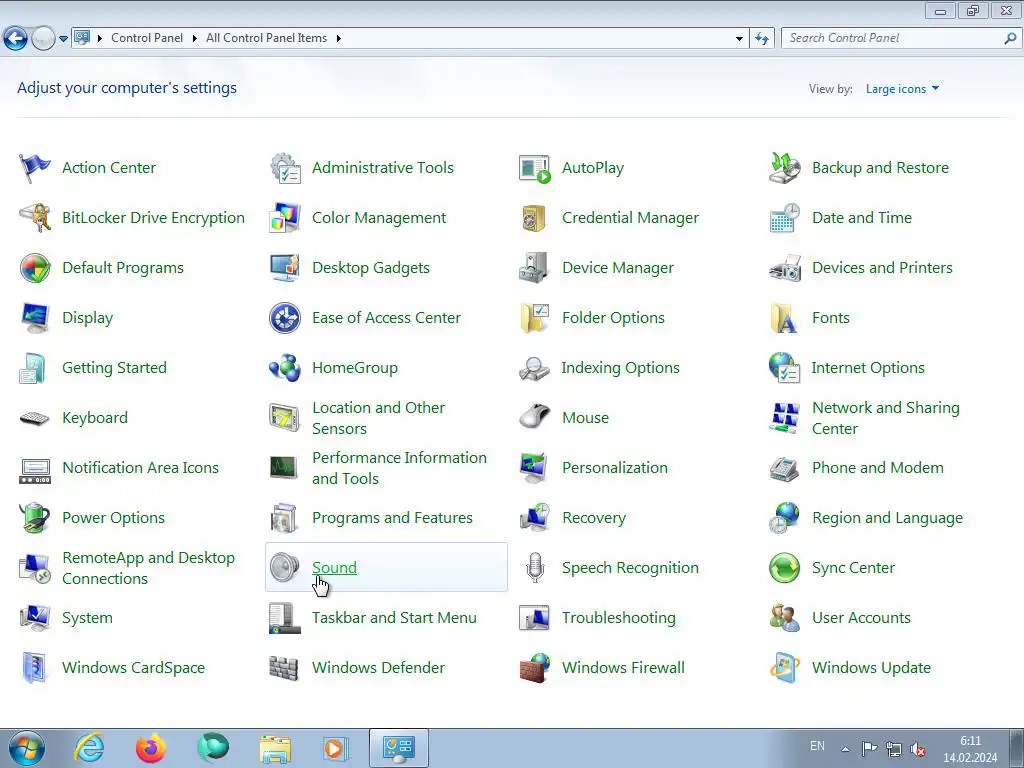Expand the address bar history dropdown arrow

(739, 39)
